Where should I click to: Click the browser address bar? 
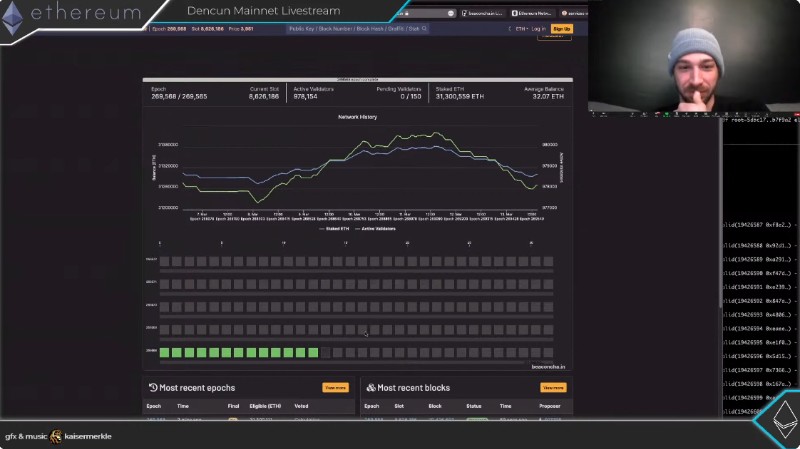(x=425, y=14)
